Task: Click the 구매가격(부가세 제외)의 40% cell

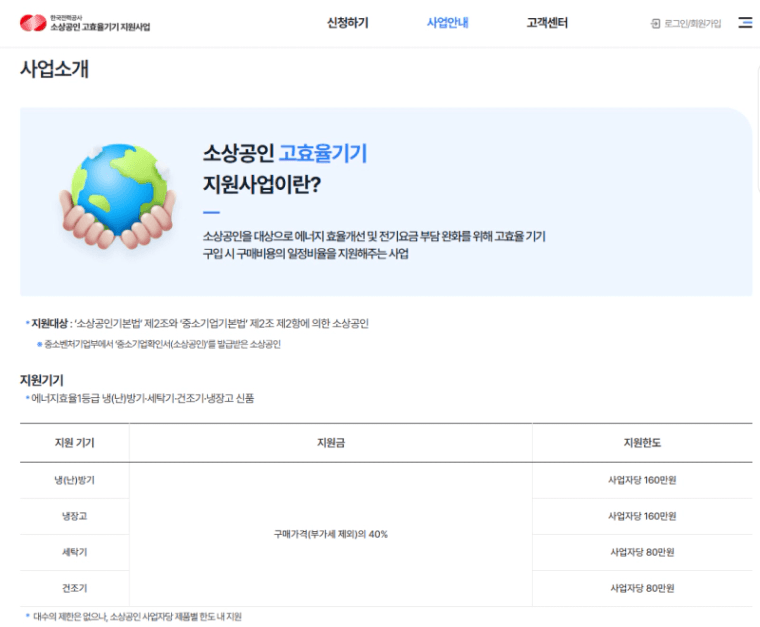Action: click(330, 534)
